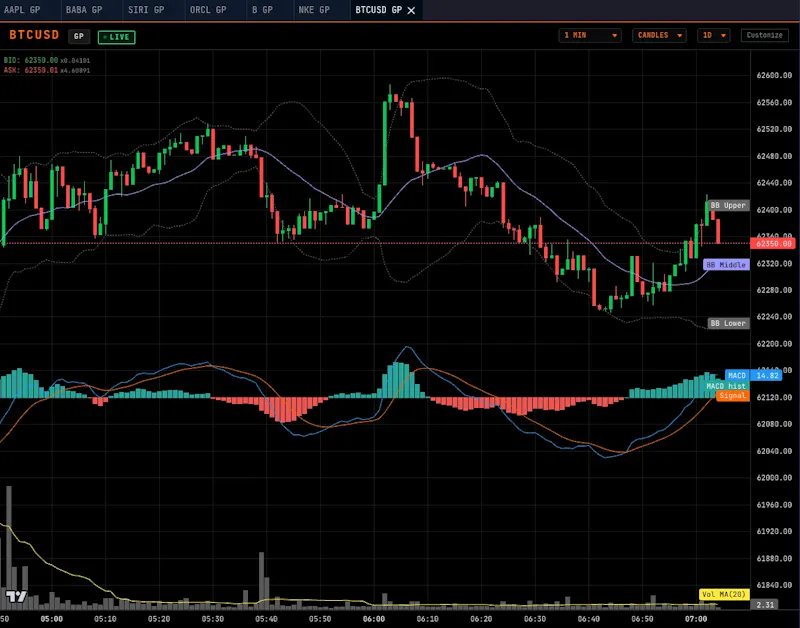Click the MACD label tag

737,375
